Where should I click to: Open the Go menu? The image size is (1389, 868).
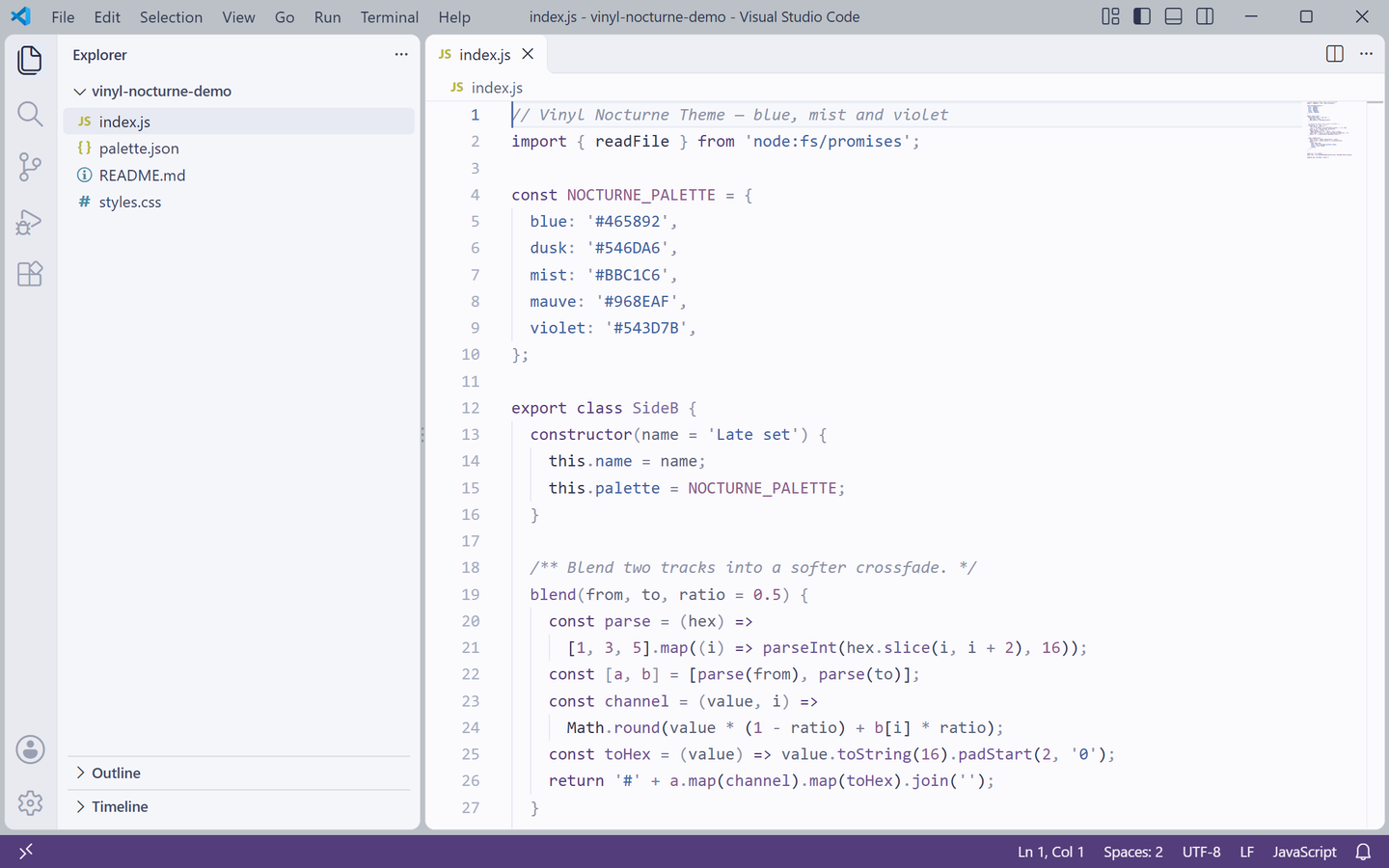(x=285, y=16)
